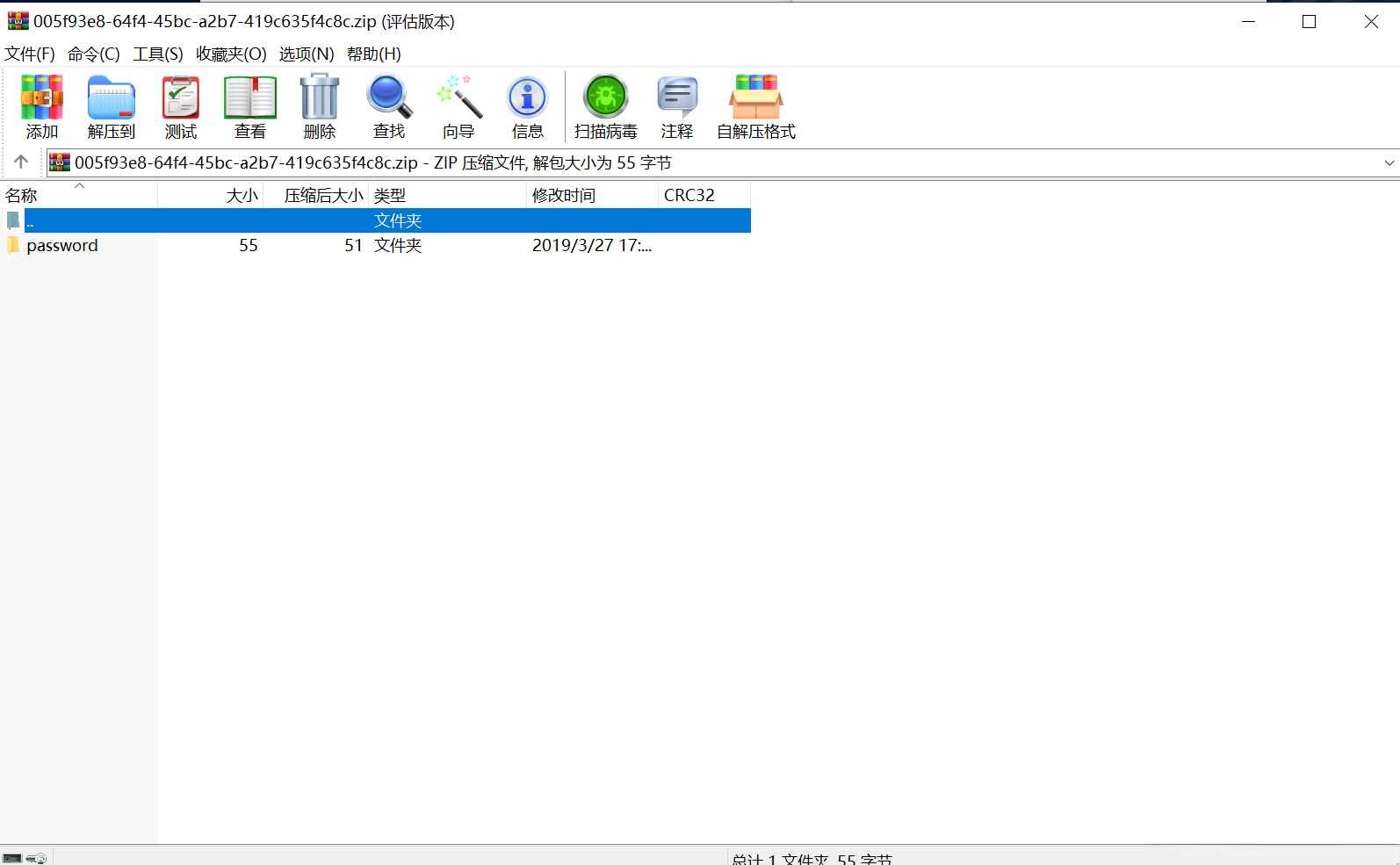The image size is (1400, 865).
Task: Sort by Type (类型) column header
Action: pos(448,195)
